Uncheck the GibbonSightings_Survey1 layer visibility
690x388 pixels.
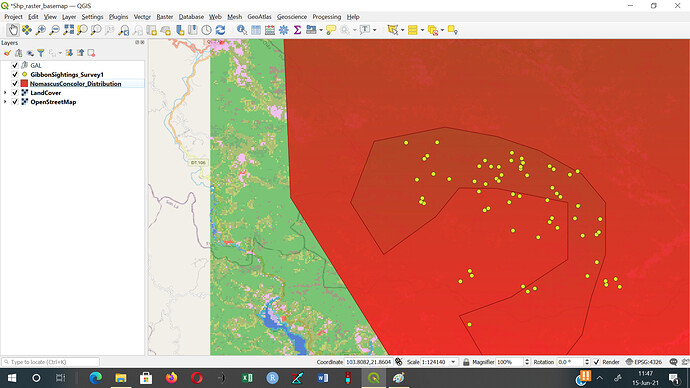[15, 75]
